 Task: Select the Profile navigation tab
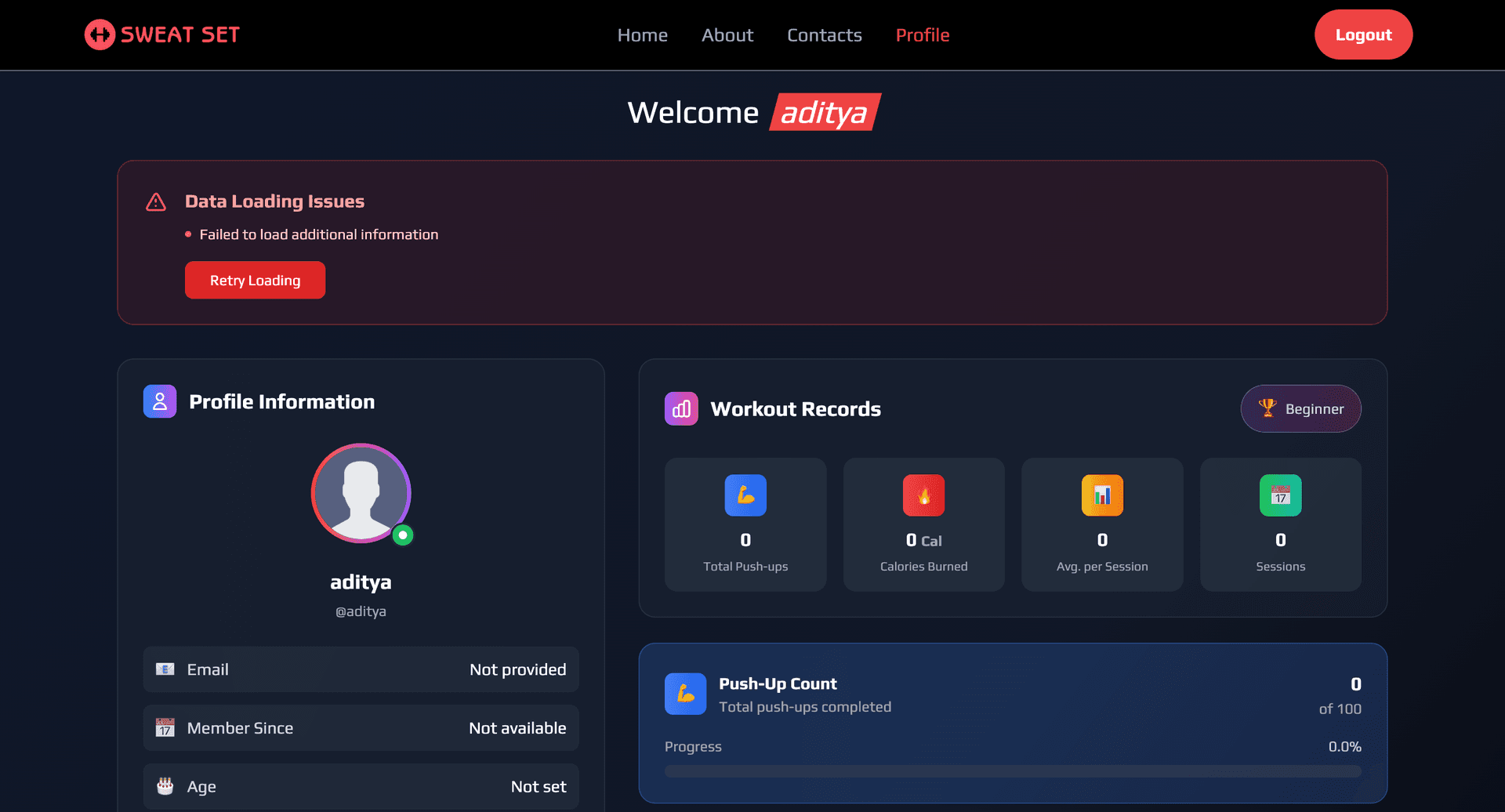923,35
